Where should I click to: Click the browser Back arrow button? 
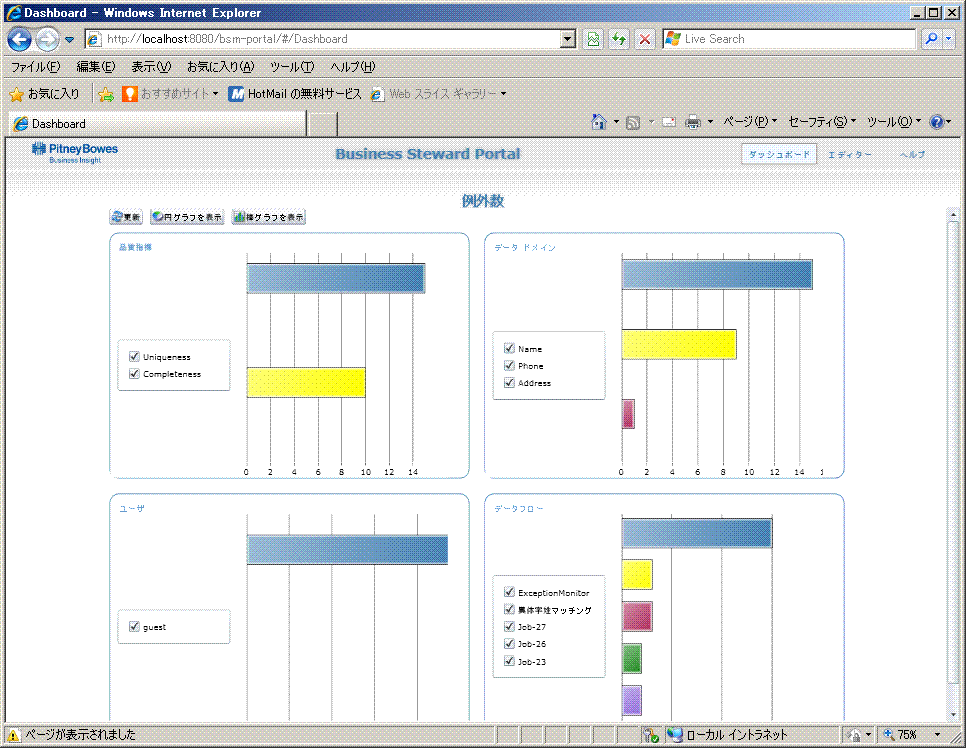(19, 39)
